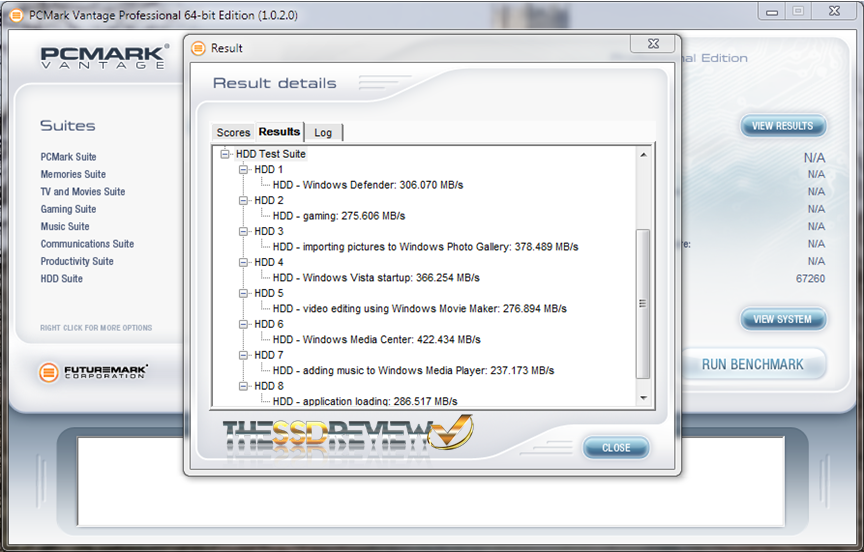Select the Music Suite entry

coord(65,226)
